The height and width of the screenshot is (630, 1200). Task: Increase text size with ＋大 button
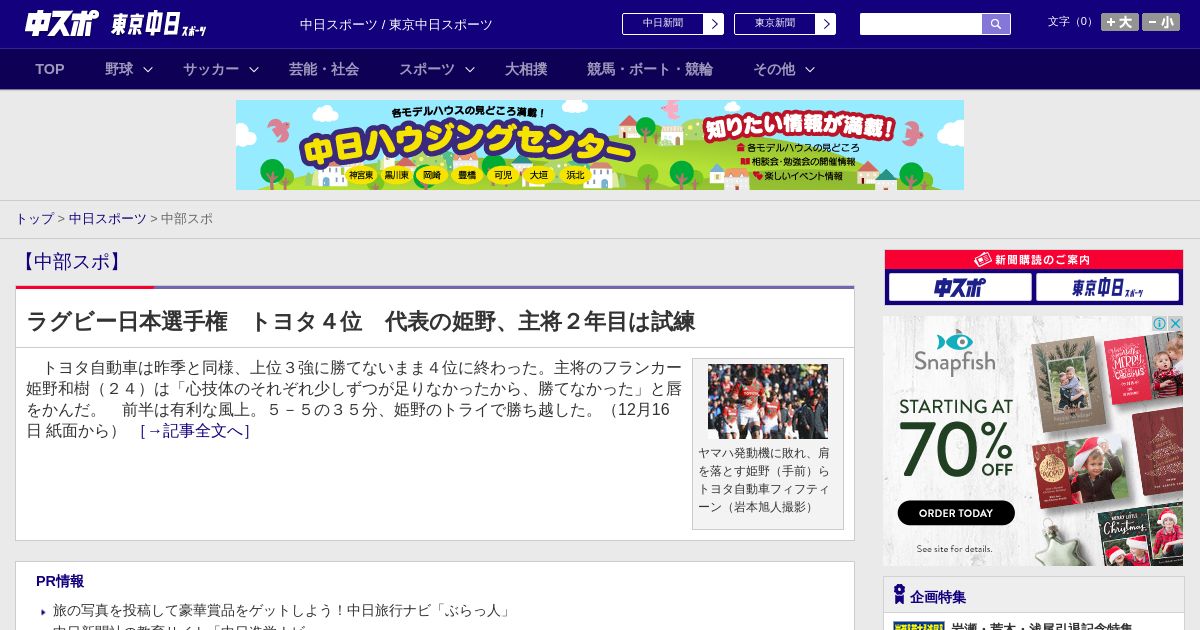click(x=1120, y=22)
